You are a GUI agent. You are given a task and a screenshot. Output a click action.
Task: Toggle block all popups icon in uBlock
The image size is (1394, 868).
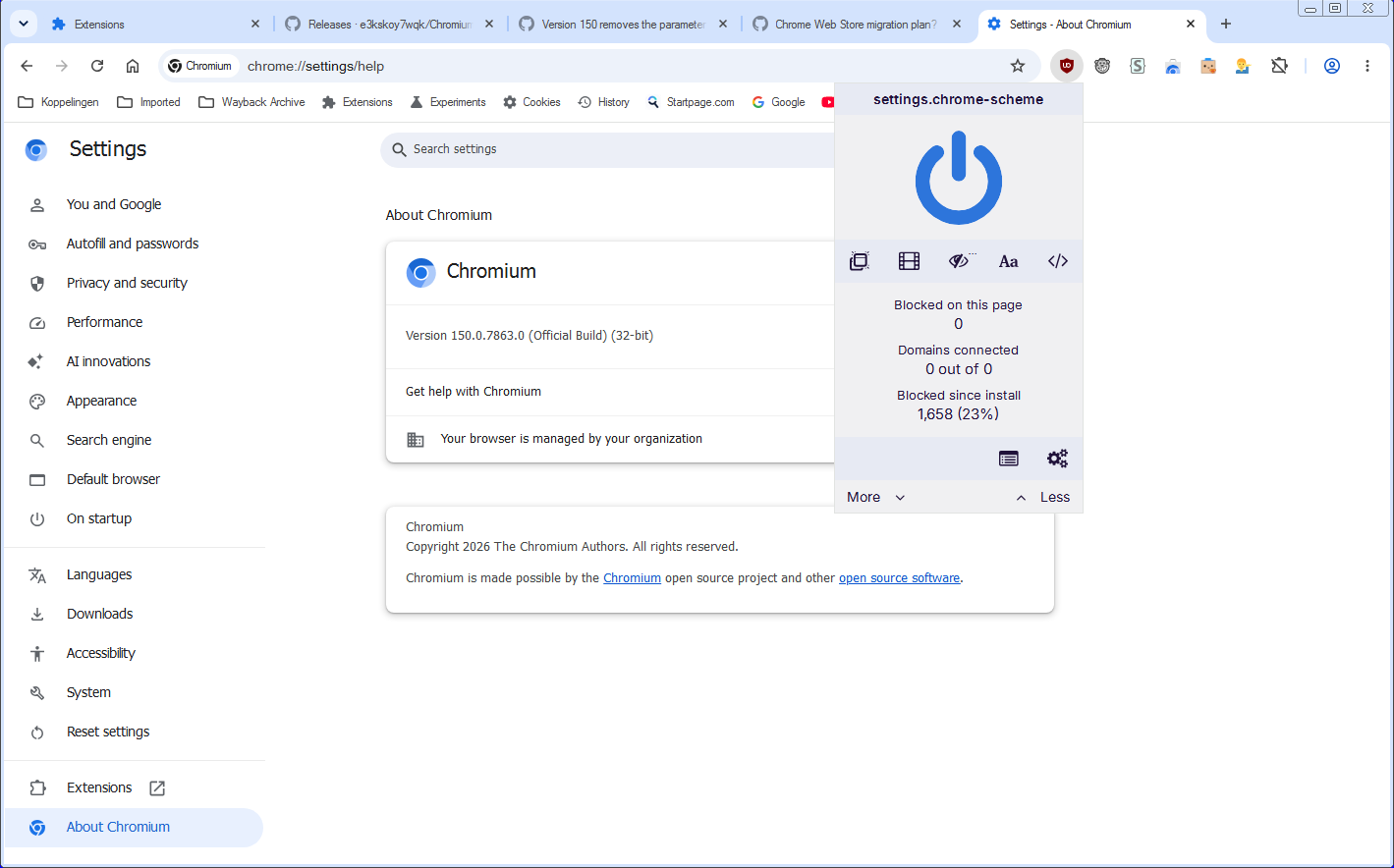tap(860, 261)
